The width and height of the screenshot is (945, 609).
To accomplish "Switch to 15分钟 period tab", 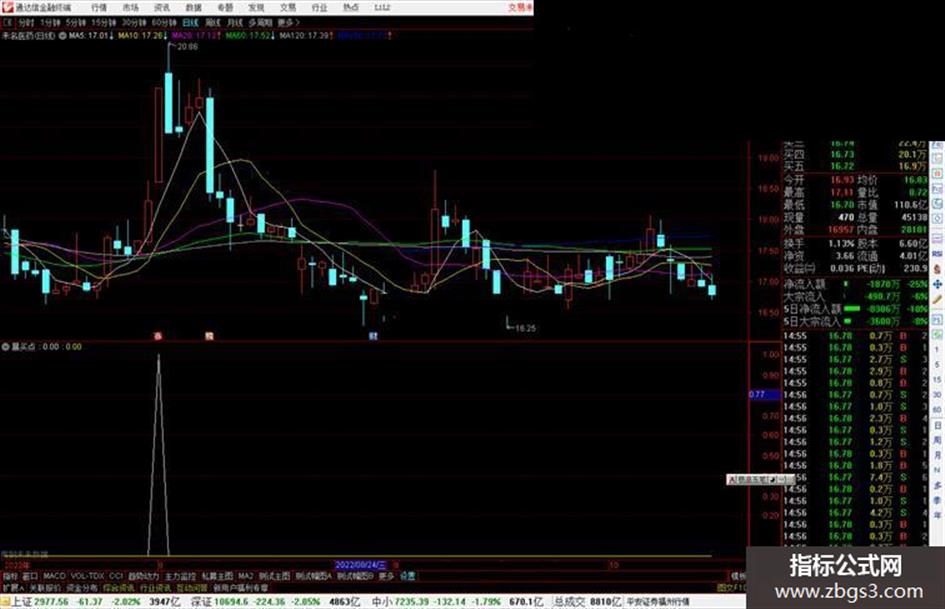I will (x=104, y=23).
